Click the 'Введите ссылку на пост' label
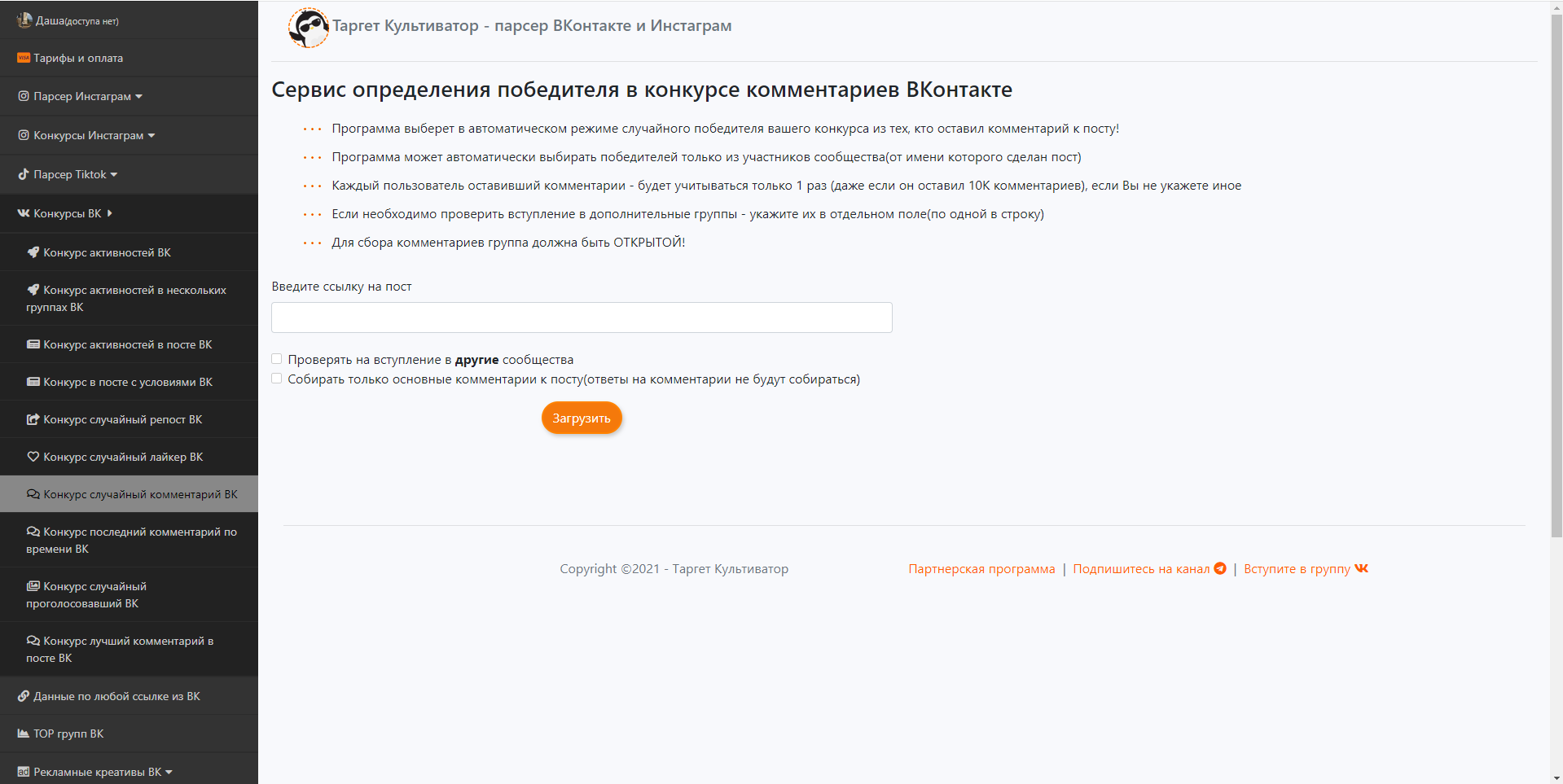Viewport: 1563px width, 784px height. [341, 287]
